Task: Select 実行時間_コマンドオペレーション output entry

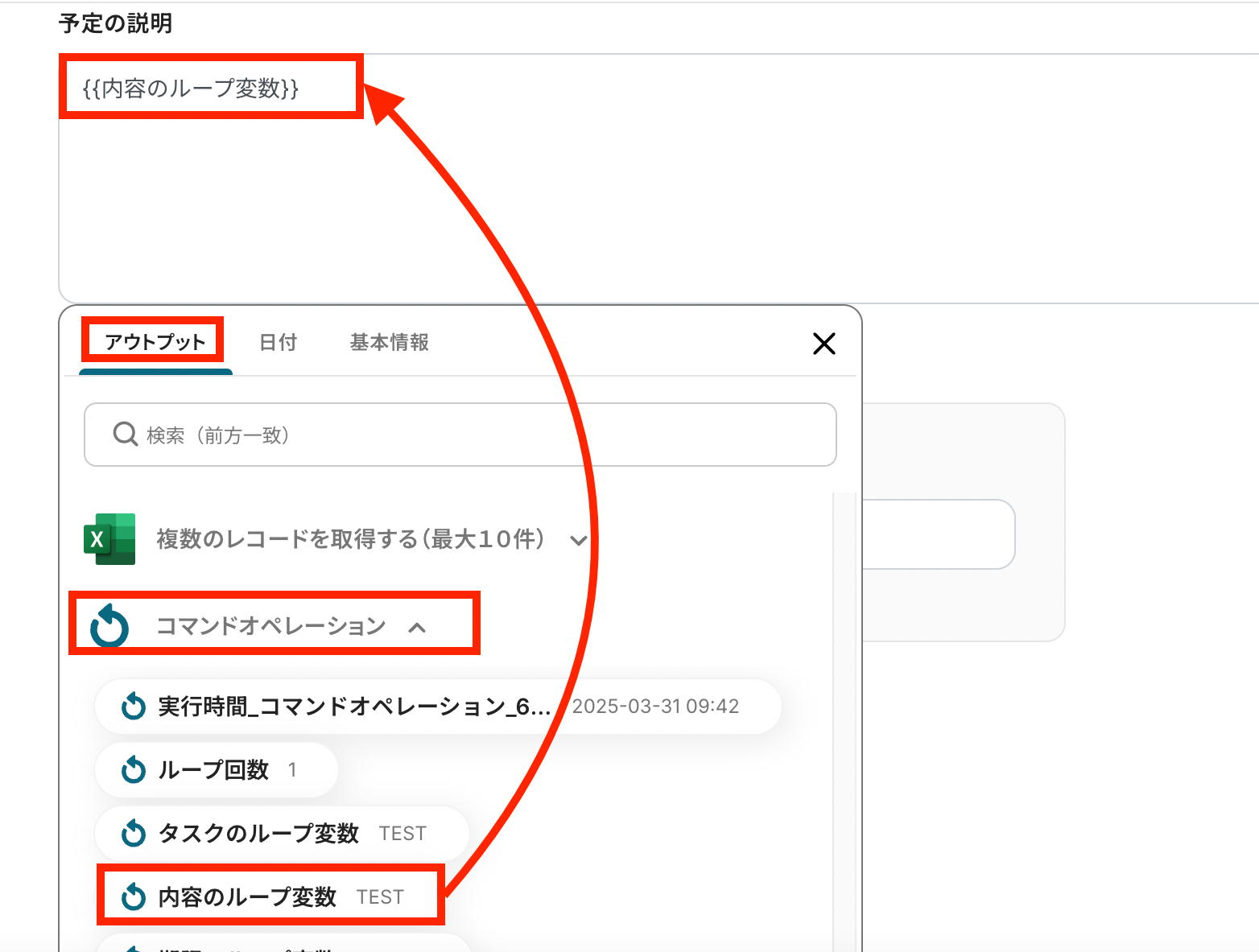Action: [x=438, y=707]
